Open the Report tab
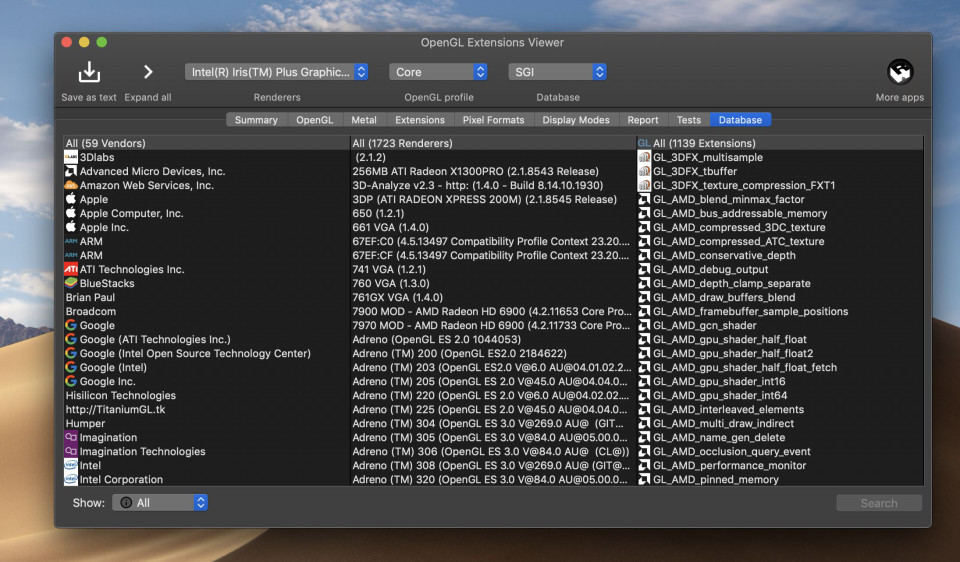The width and height of the screenshot is (960, 562). click(643, 120)
